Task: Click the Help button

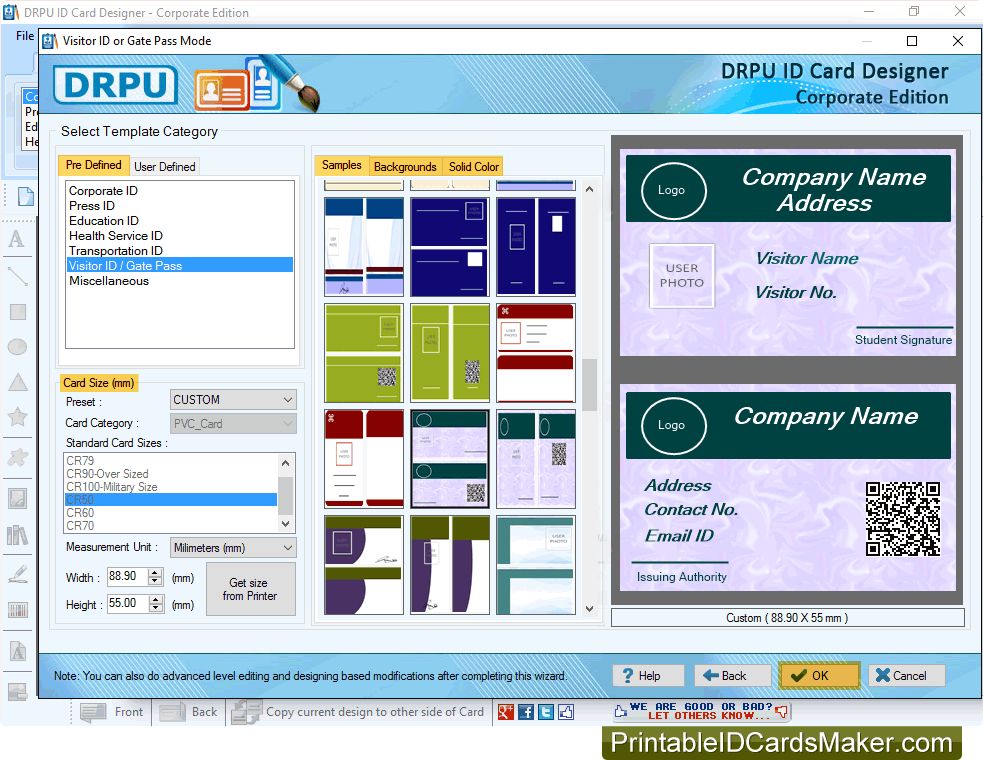Action: coord(648,675)
